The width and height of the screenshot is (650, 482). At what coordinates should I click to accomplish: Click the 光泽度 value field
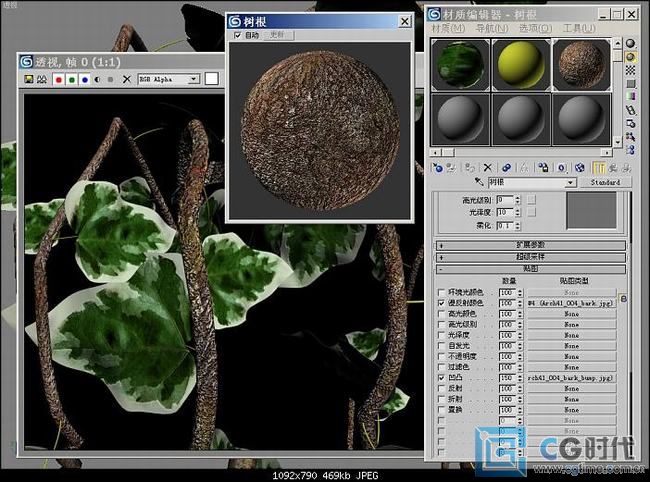tap(504, 212)
